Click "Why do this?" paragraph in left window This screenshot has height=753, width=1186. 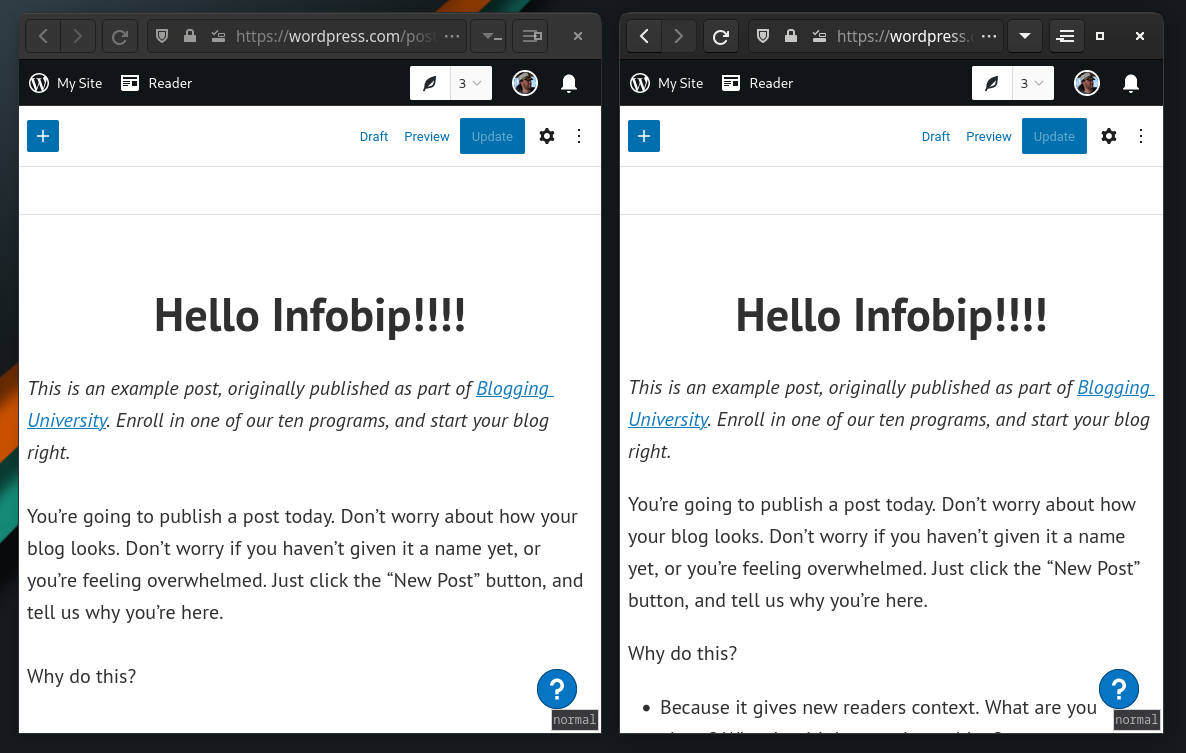coord(82,676)
